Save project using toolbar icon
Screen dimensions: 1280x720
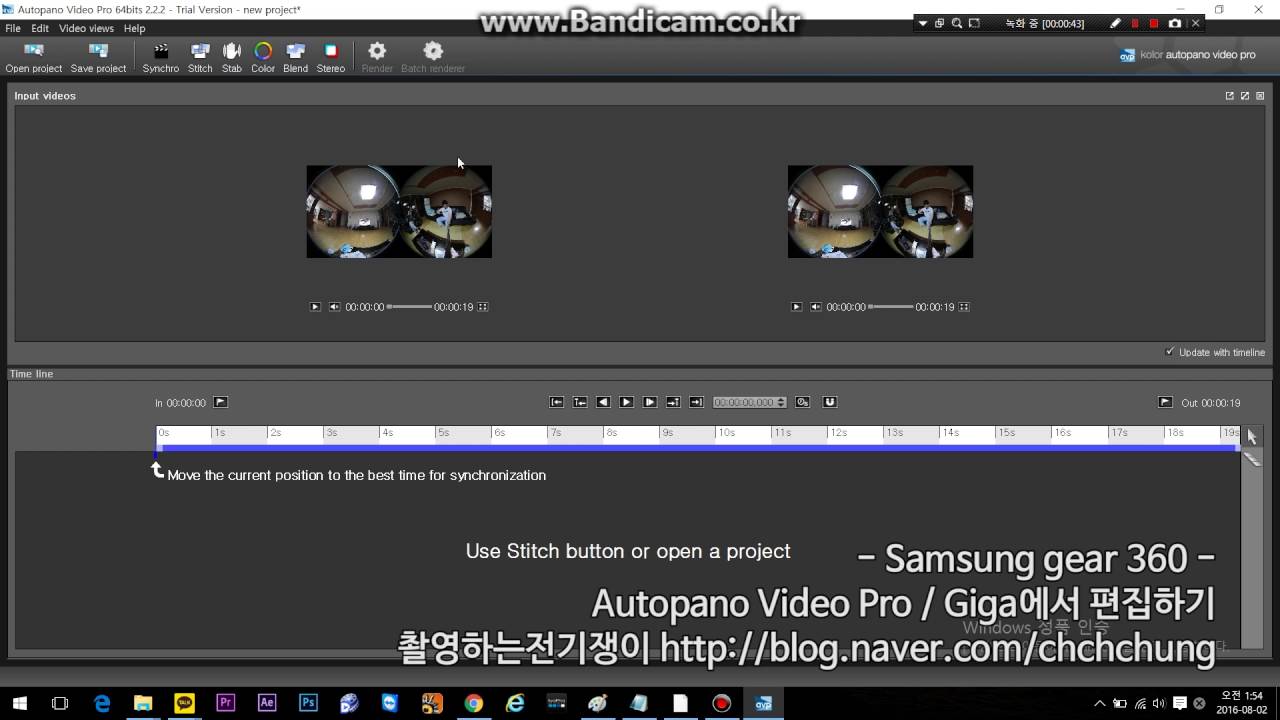(98, 57)
